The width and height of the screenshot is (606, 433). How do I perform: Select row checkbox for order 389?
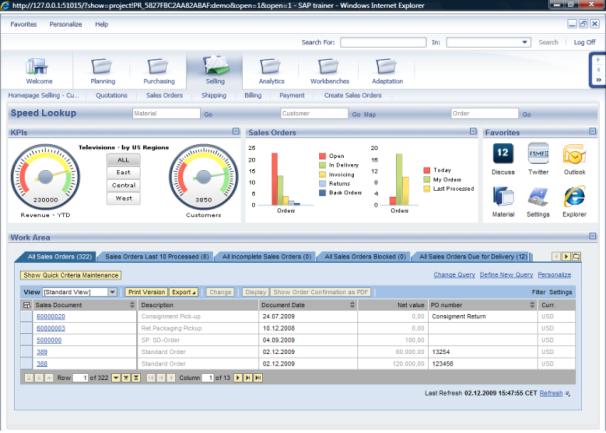click(27, 352)
